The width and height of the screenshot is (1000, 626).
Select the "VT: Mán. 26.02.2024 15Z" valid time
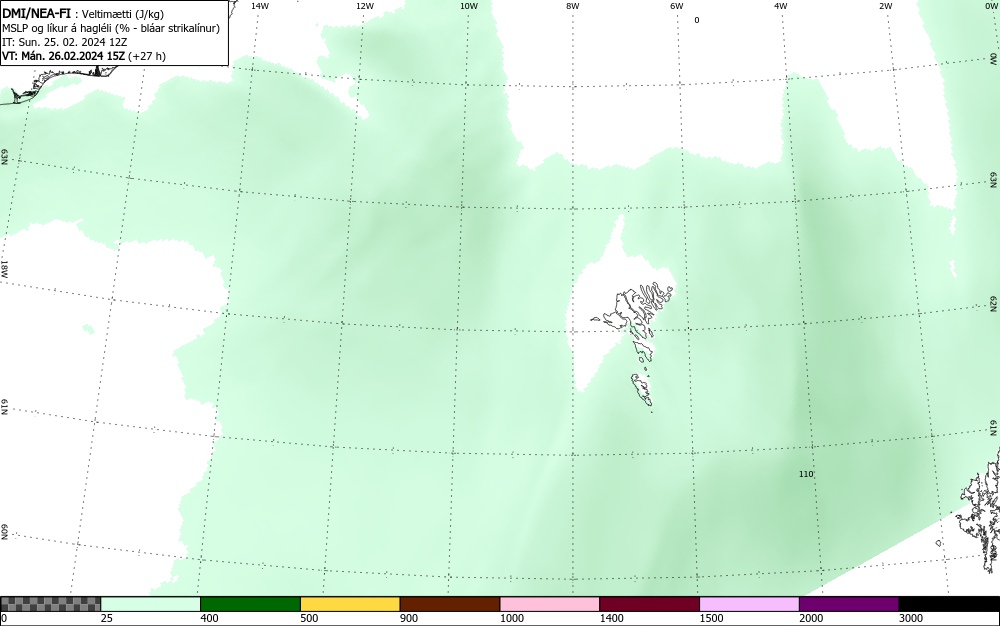point(64,56)
